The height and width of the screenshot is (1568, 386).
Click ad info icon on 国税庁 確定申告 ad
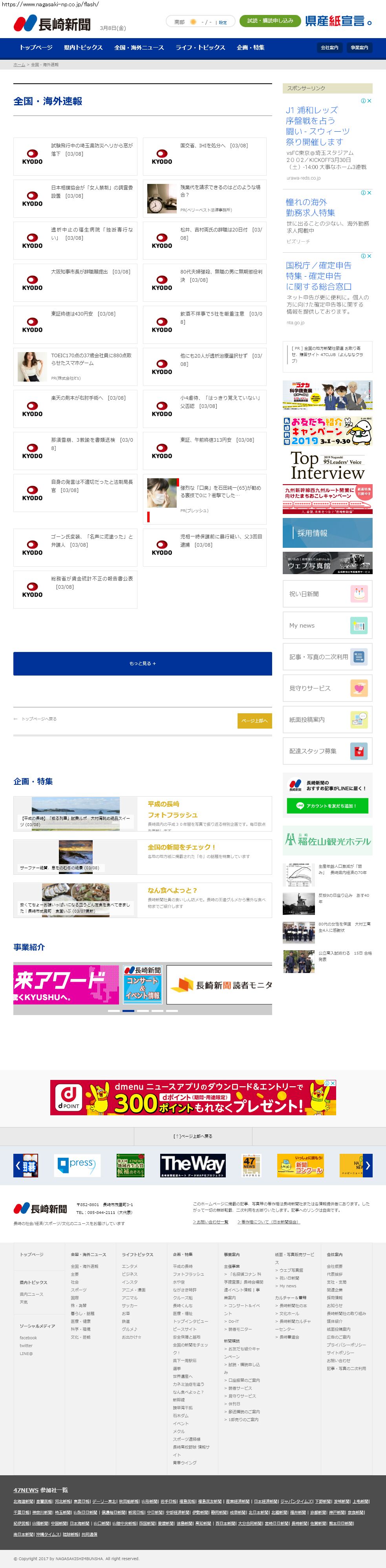[x=363, y=256]
